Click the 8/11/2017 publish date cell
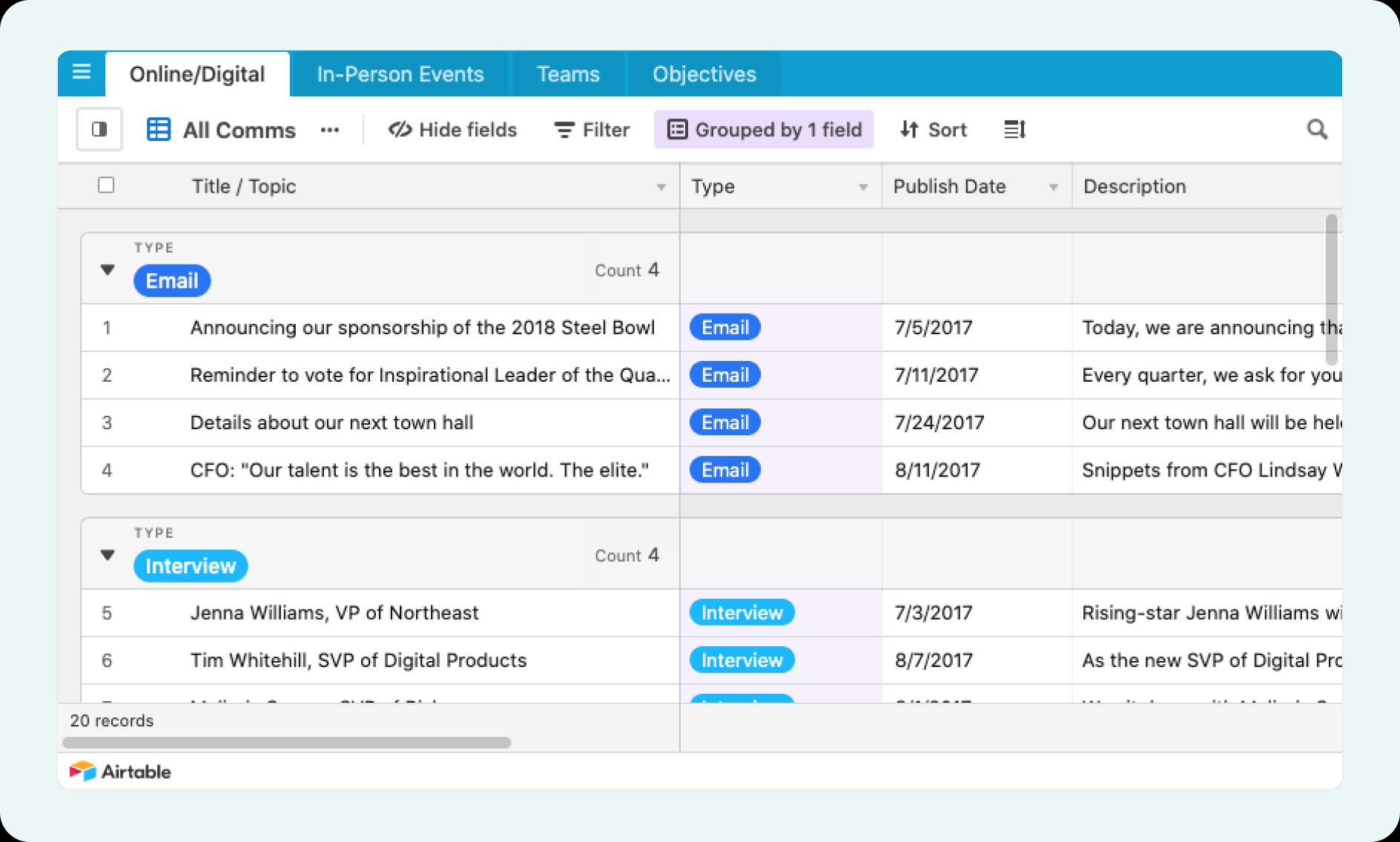 (x=977, y=470)
